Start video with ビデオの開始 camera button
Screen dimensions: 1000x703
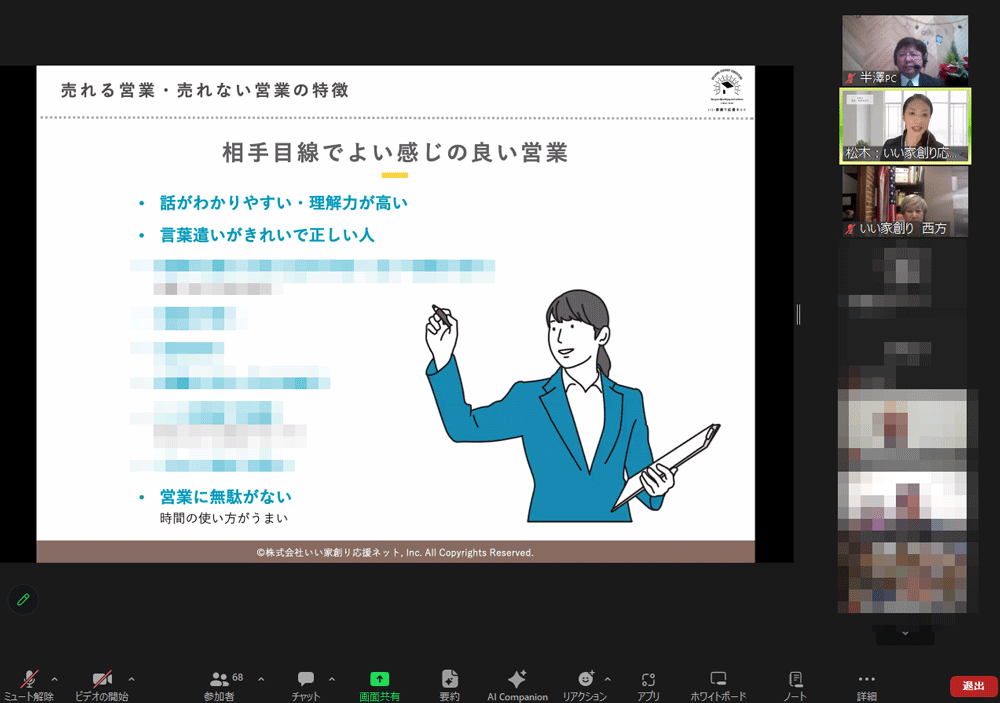point(101,680)
